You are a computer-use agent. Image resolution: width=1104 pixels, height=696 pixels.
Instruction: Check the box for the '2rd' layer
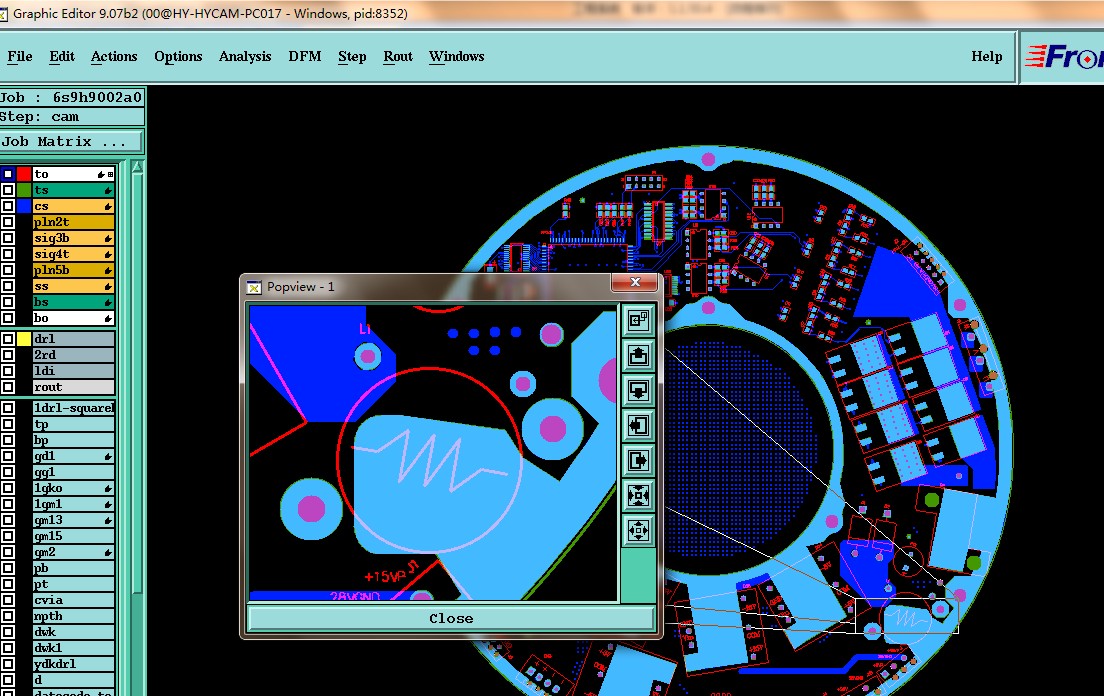coord(8,355)
